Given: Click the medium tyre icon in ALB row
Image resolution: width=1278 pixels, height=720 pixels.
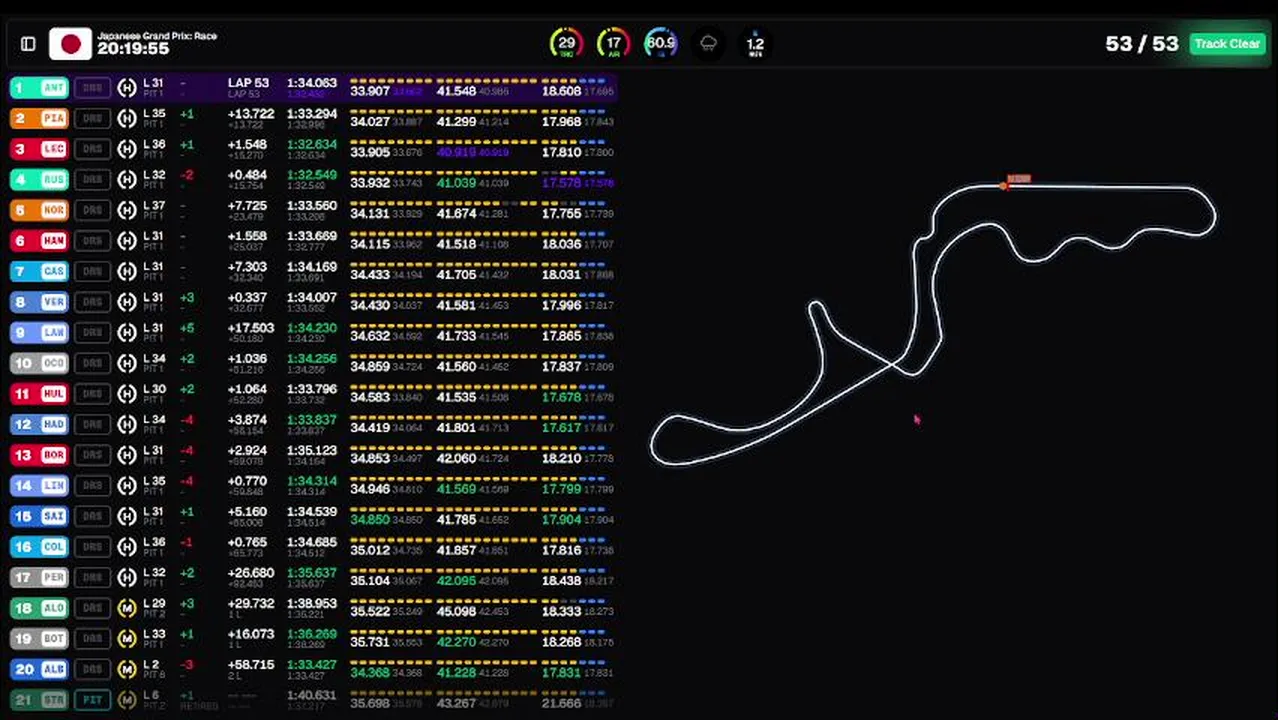Looking at the screenshot, I should [127, 669].
